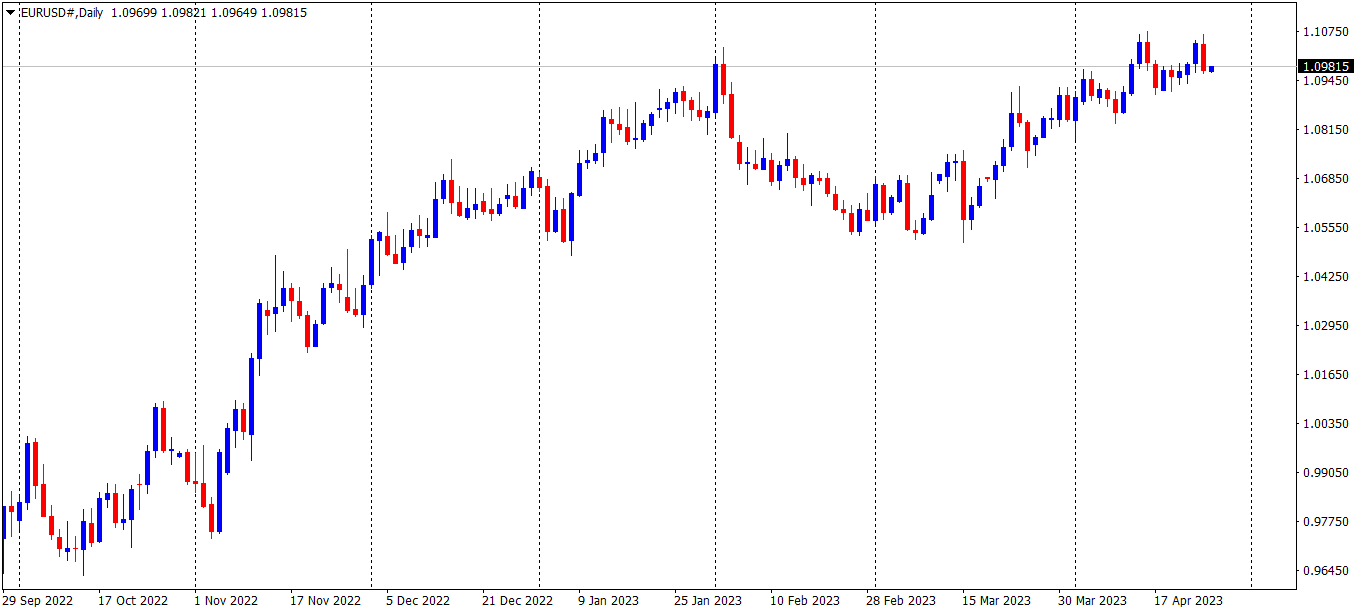Click the 9 Jan 2023 date label
This screenshot has width=1360, height=613.
click(x=608, y=601)
